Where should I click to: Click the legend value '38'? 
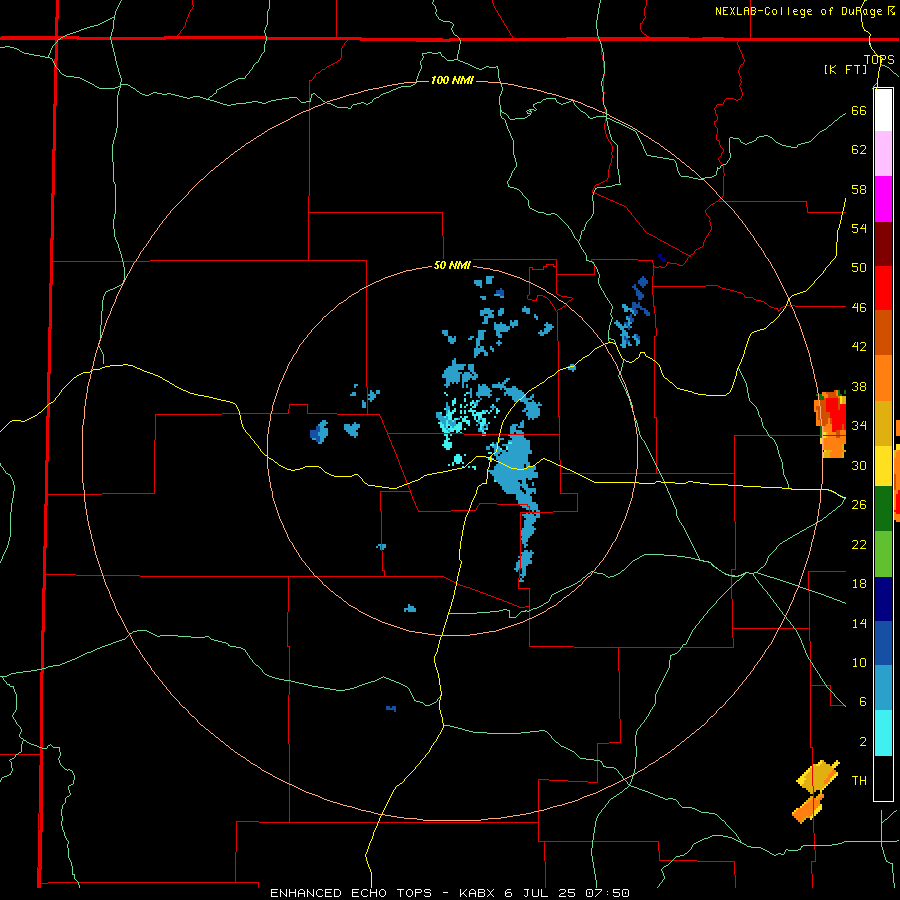coord(859,386)
